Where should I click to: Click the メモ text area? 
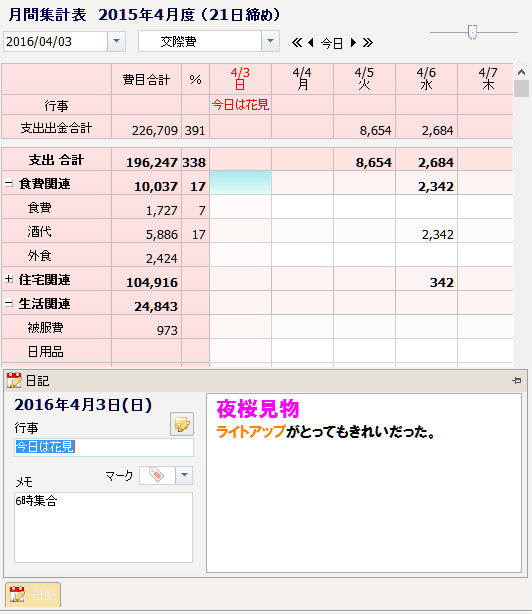click(103, 527)
